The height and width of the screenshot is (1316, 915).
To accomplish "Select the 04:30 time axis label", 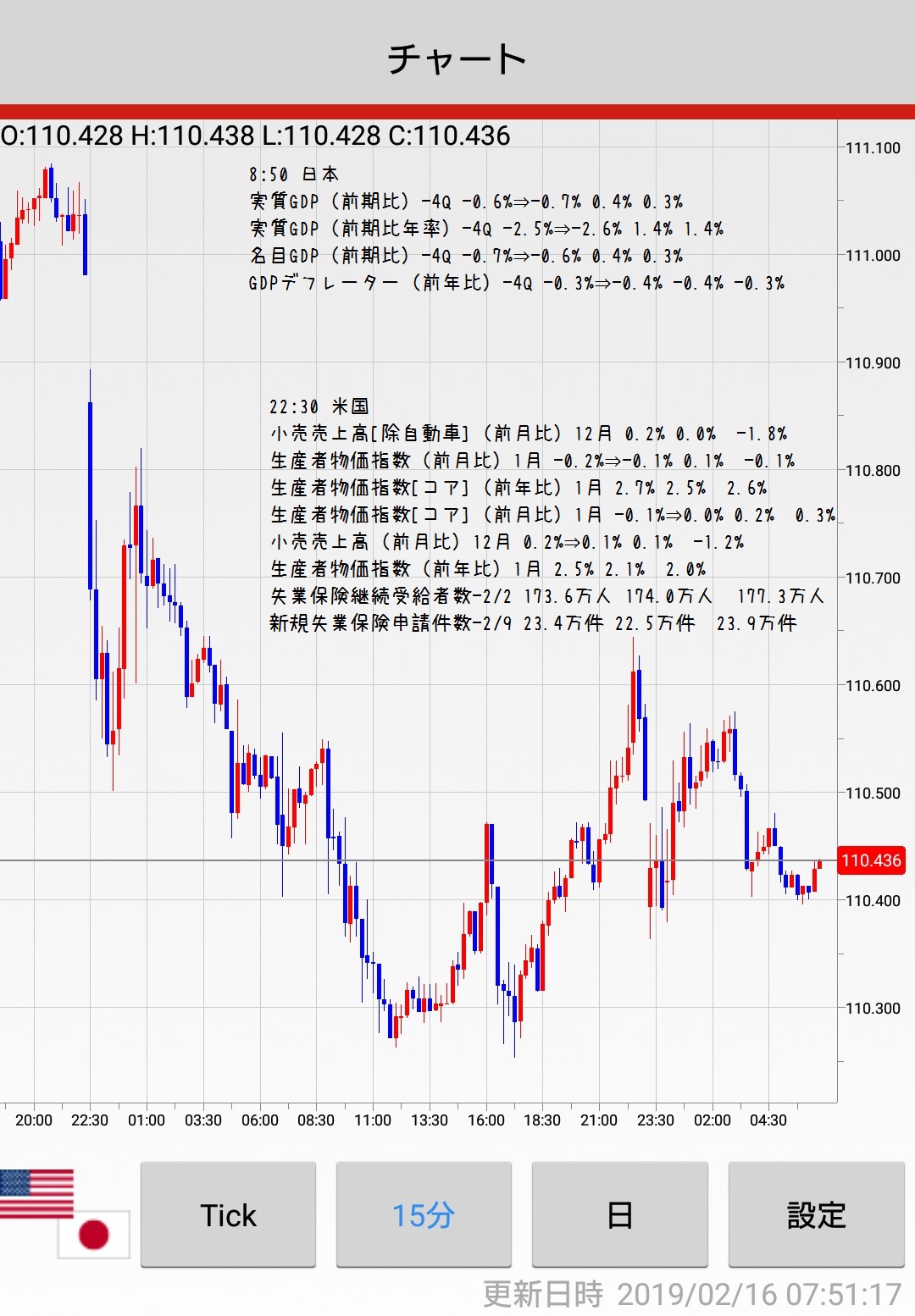I will pyautogui.click(x=768, y=1120).
